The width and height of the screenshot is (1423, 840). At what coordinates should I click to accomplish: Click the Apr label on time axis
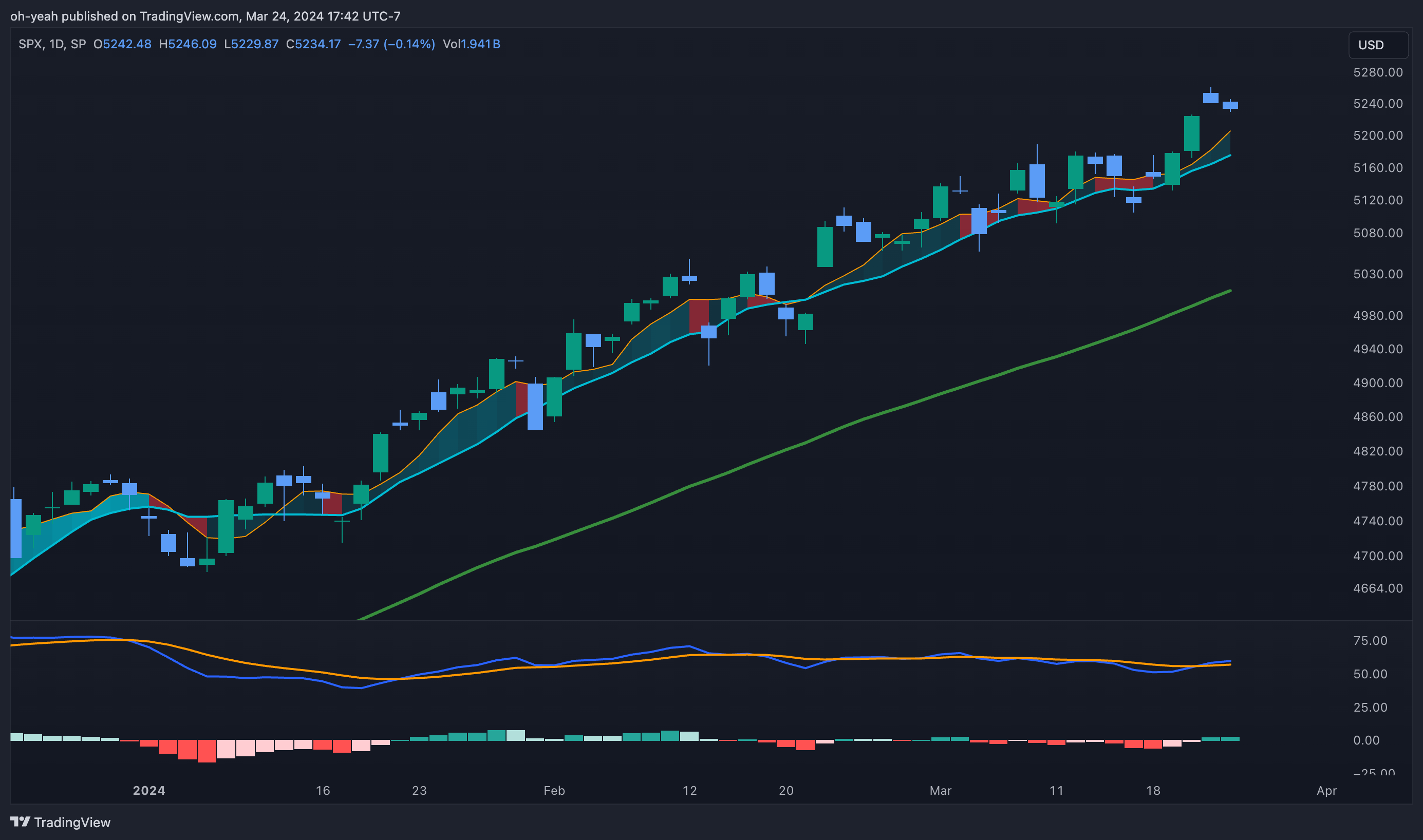click(x=1326, y=791)
